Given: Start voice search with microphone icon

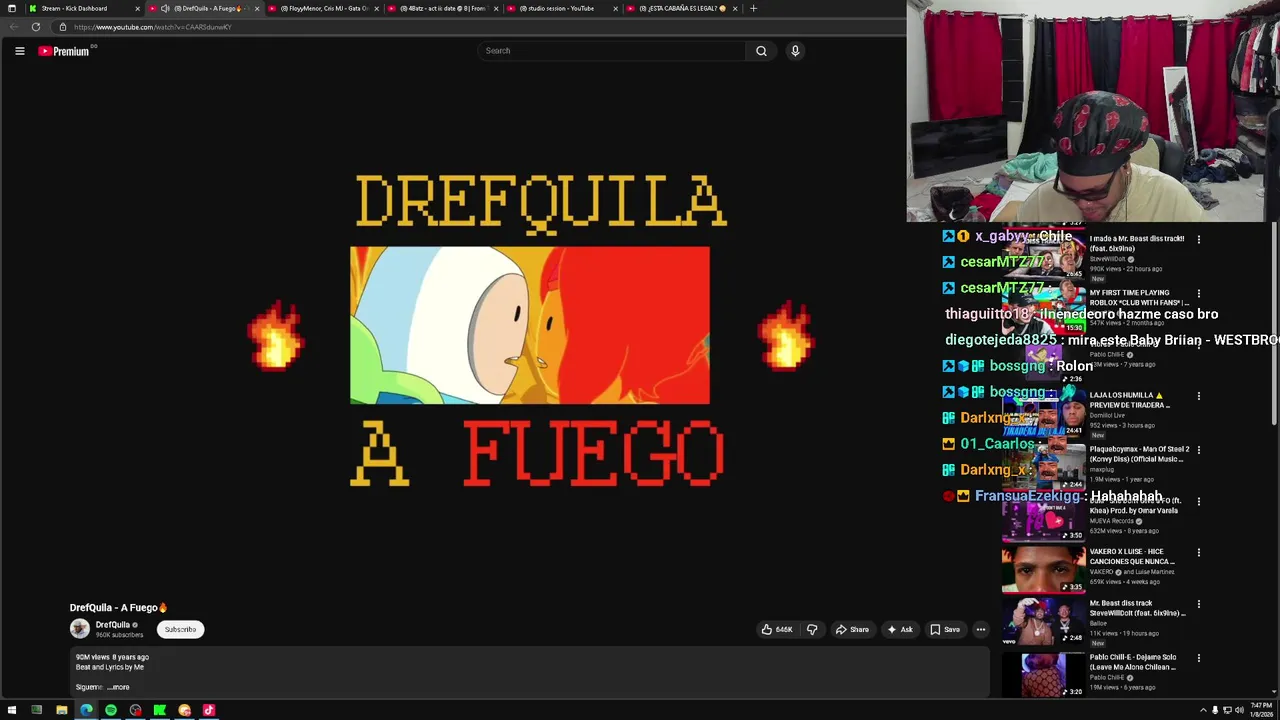Looking at the screenshot, I should (795, 51).
